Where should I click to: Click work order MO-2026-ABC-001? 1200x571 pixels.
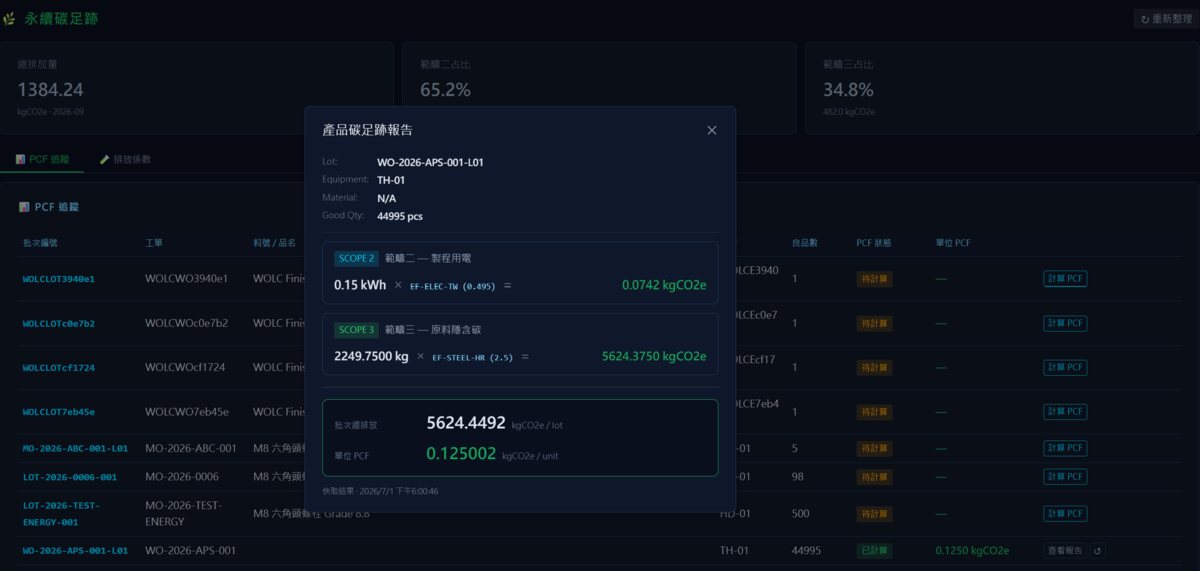191,448
